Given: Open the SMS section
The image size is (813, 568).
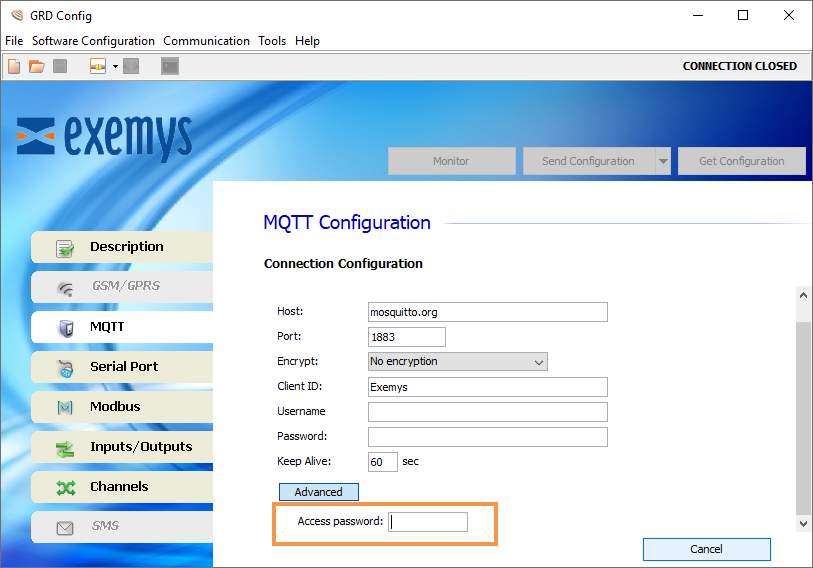Looking at the screenshot, I should click(122, 527).
